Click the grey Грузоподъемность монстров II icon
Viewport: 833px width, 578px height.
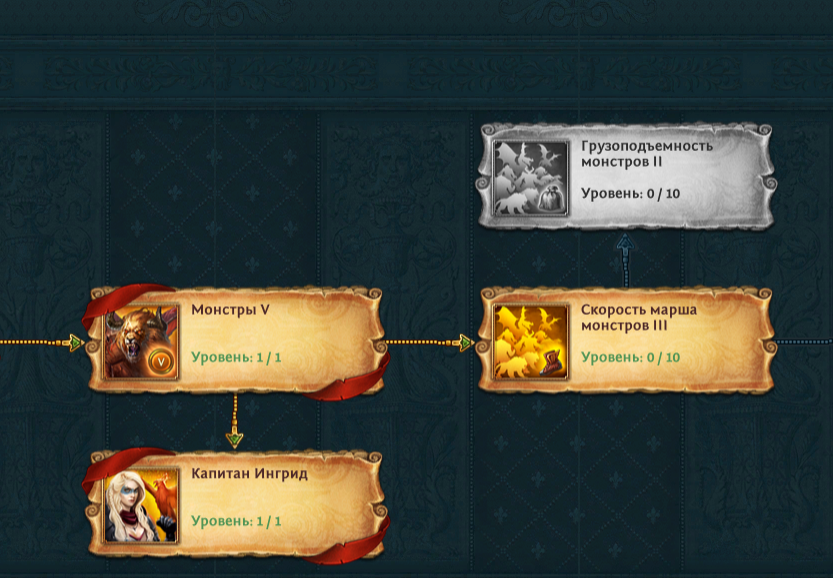click(531, 178)
